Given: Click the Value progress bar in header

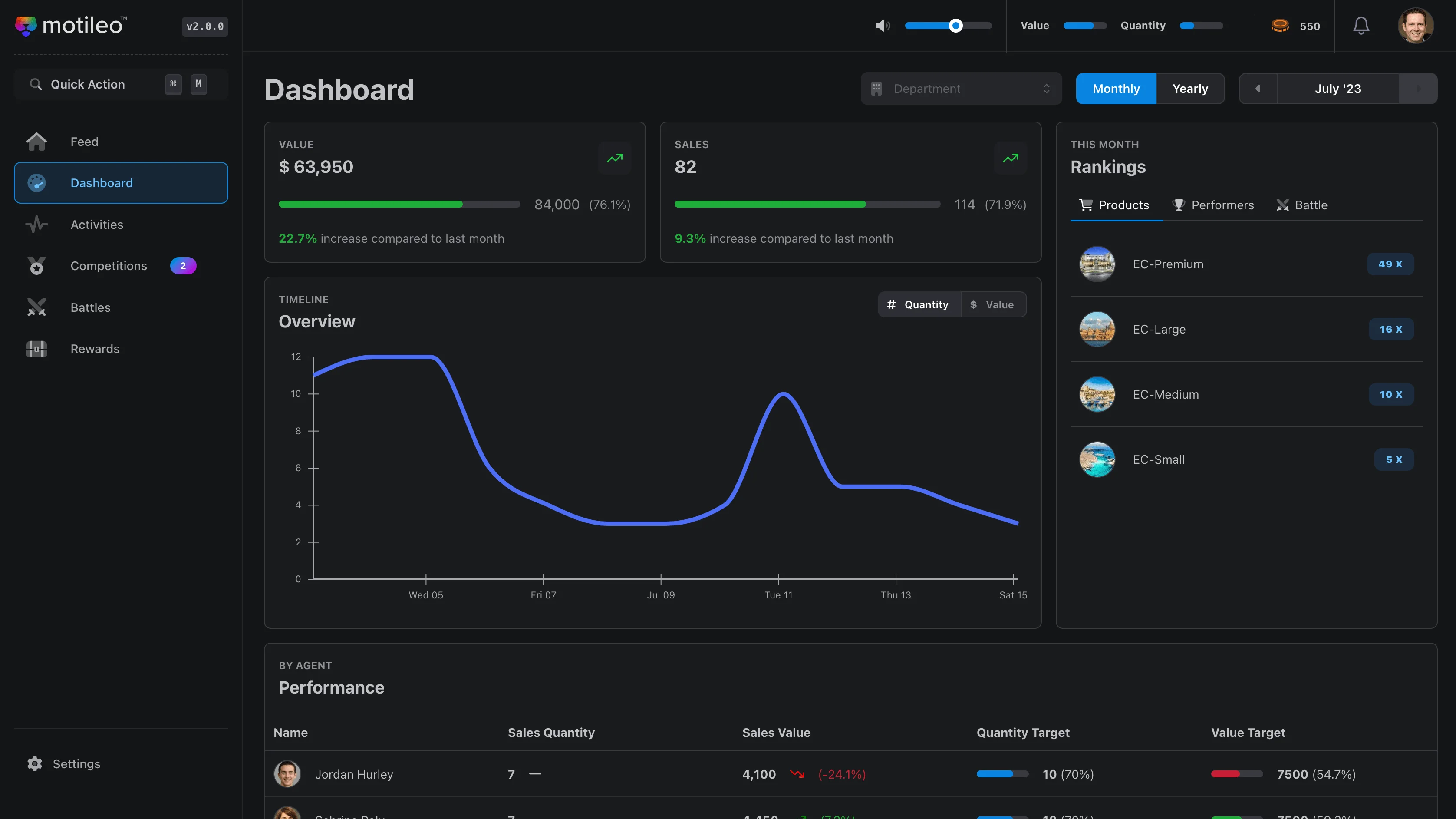Looking at the screenshot, I should coord(1085,26).
